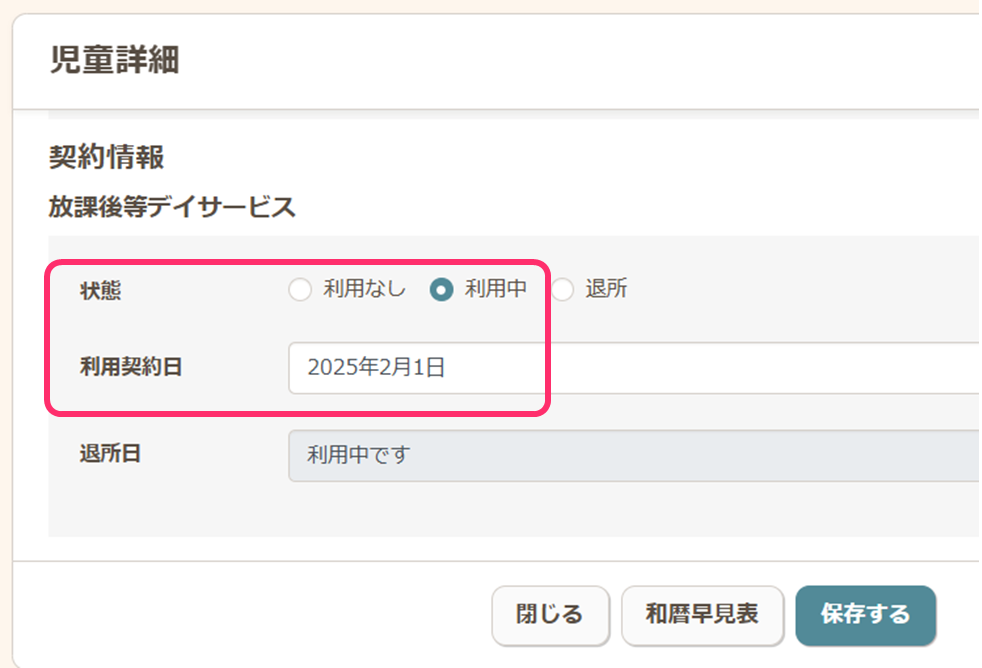Click the 児童詳細 dialog title

coord(114,61)
